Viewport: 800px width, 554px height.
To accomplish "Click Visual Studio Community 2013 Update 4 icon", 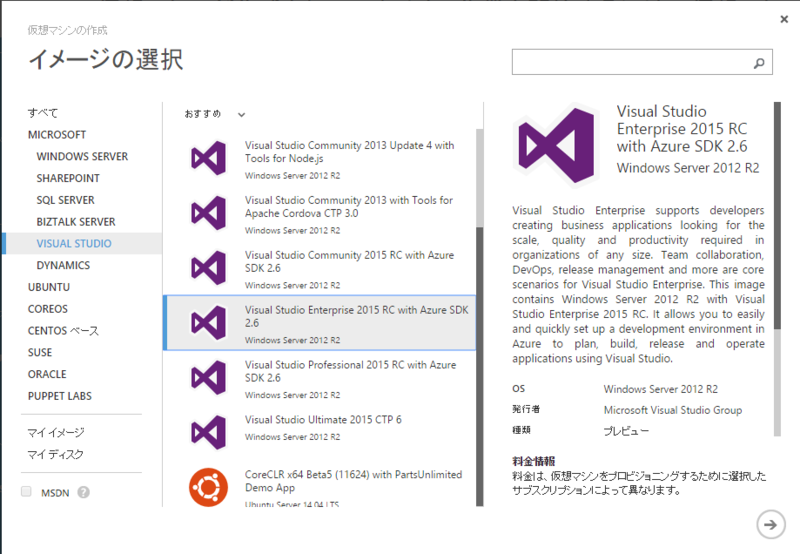I will 208,158.
